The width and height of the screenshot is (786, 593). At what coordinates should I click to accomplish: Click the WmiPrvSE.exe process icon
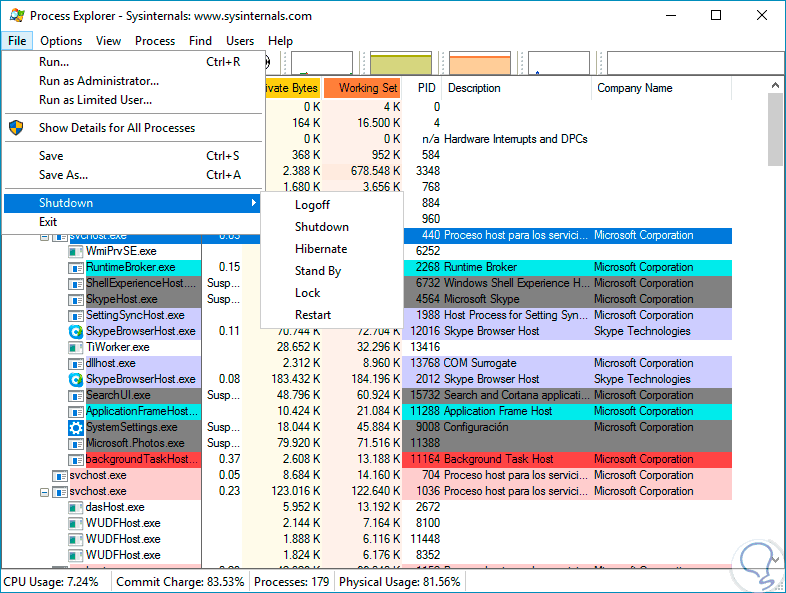75,251
